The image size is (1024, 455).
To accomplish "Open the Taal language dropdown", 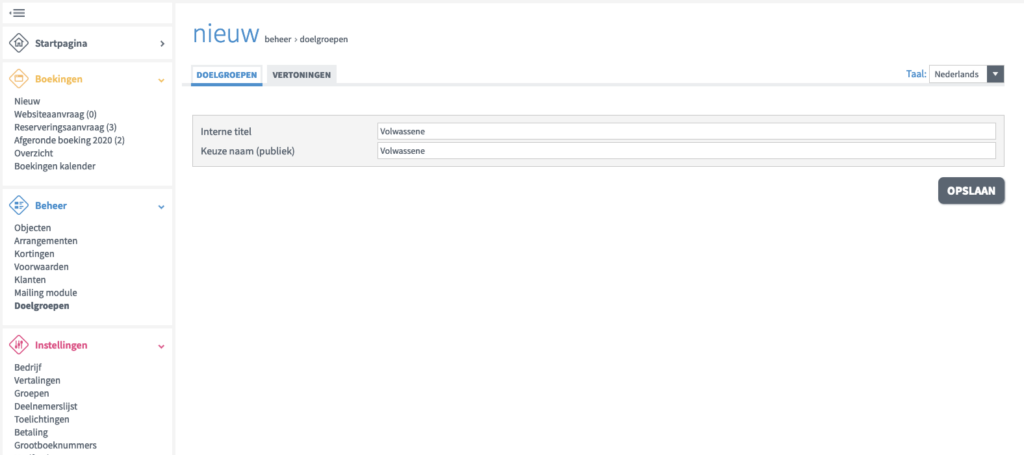I will pos(966,74).
